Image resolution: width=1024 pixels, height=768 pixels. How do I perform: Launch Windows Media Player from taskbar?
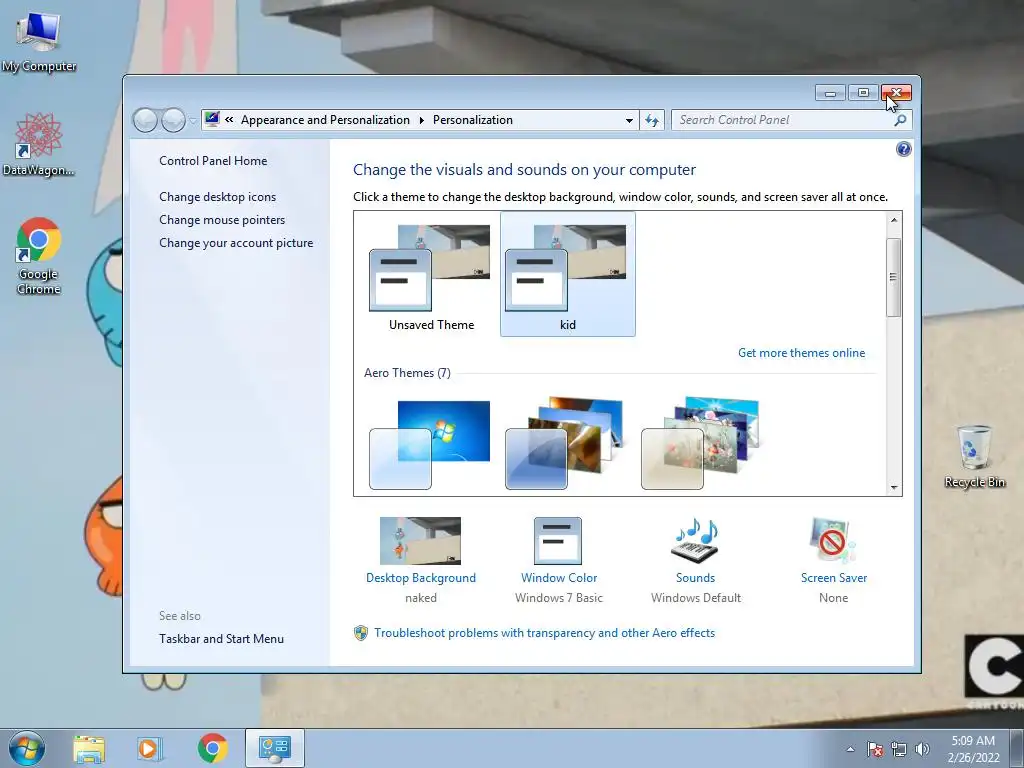[x=148, y=749]
